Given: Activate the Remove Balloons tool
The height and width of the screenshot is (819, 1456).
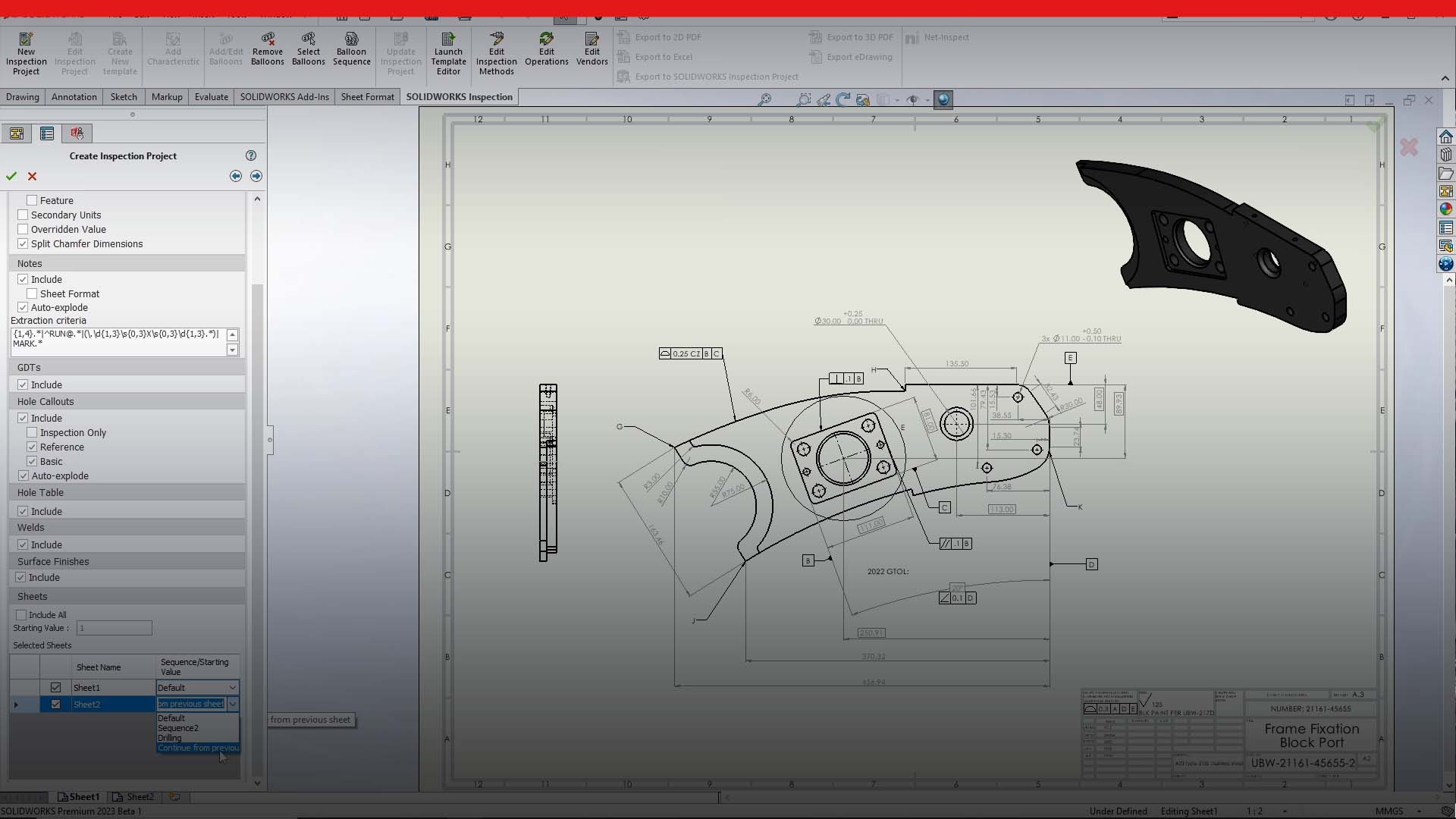Looking at the screenshot, I should [267, 47].
